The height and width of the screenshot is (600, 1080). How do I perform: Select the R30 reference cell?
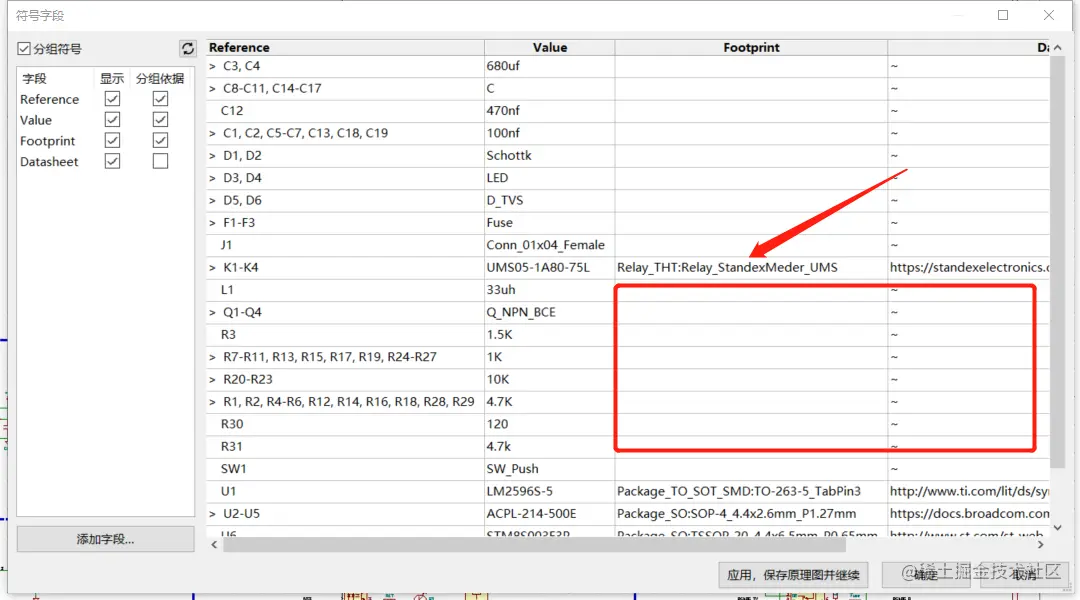click(x=345, y=424)
